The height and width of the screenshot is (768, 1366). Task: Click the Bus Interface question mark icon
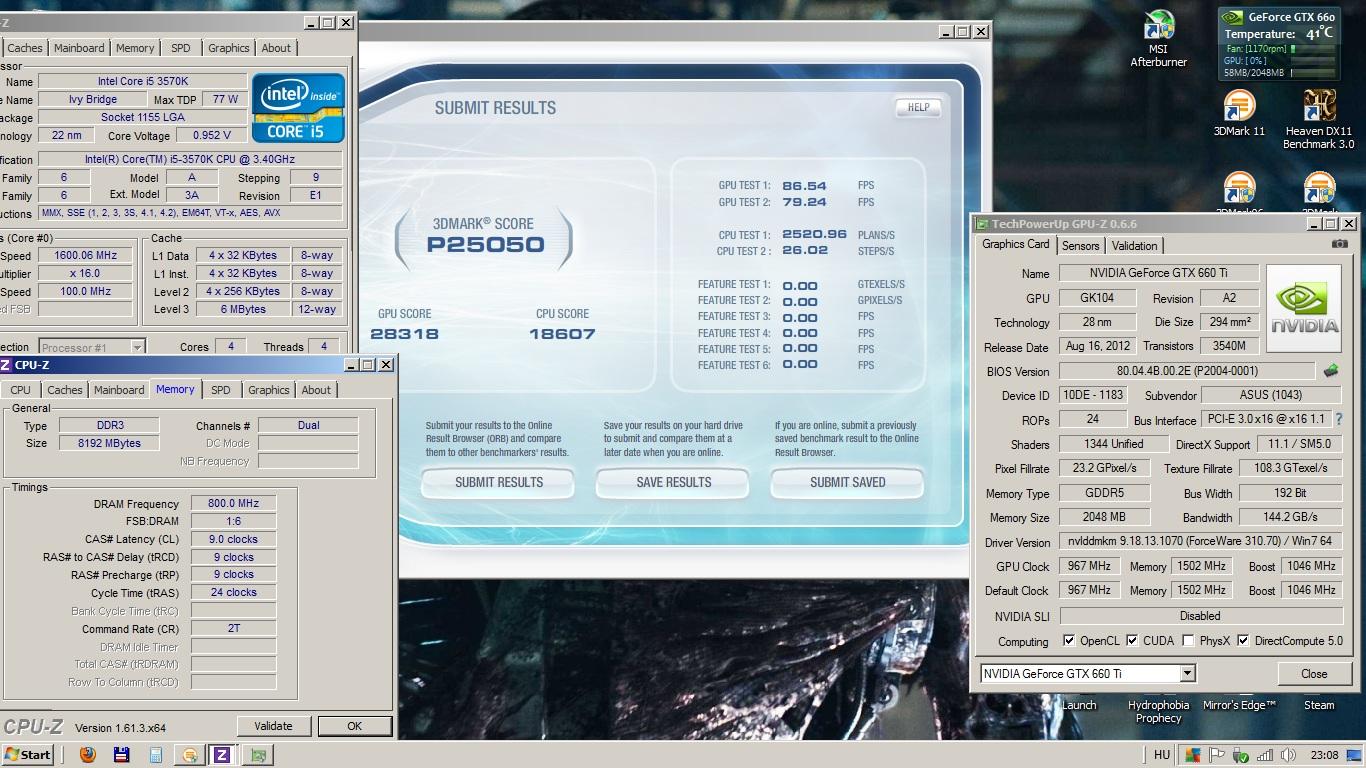click(1339, 420)
